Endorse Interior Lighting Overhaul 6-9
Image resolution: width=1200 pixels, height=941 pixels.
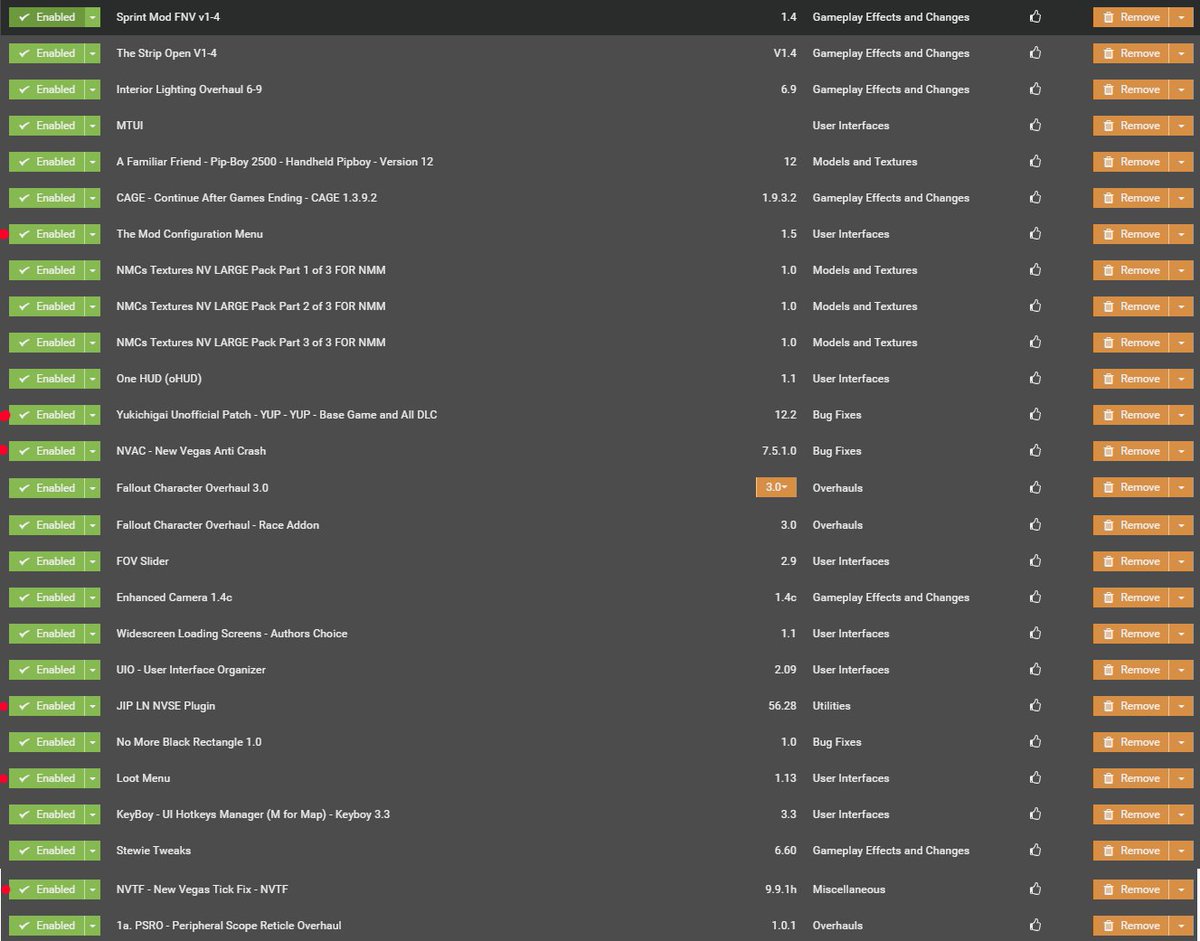(x=1035, y=89)
